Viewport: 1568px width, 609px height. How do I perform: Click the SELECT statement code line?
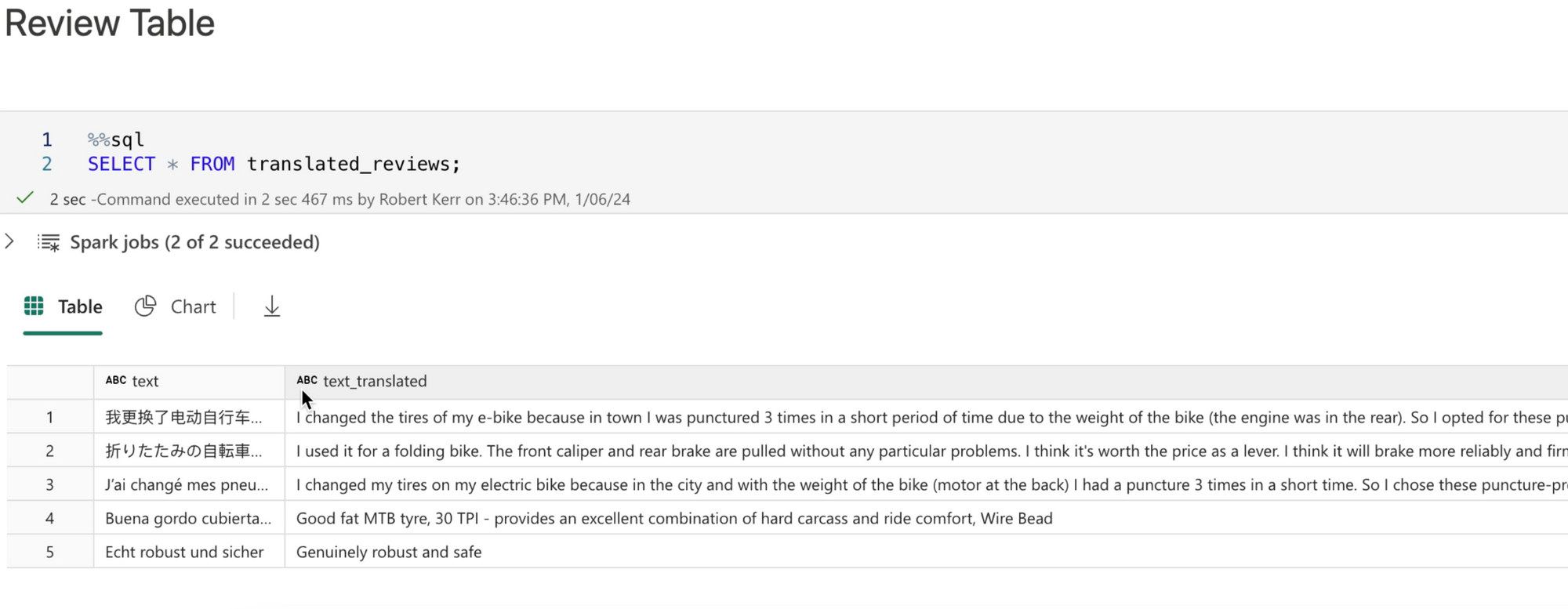click(274, 165)
